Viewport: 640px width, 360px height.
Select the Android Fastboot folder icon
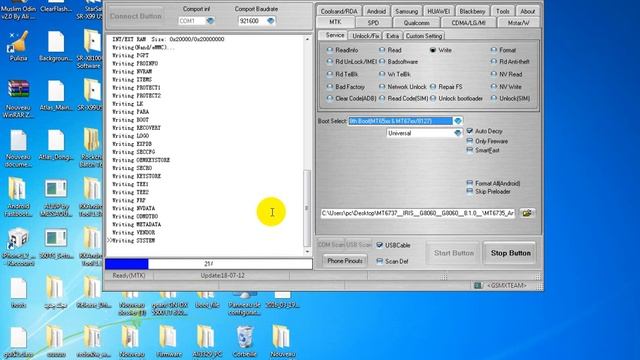coord(18,197)
